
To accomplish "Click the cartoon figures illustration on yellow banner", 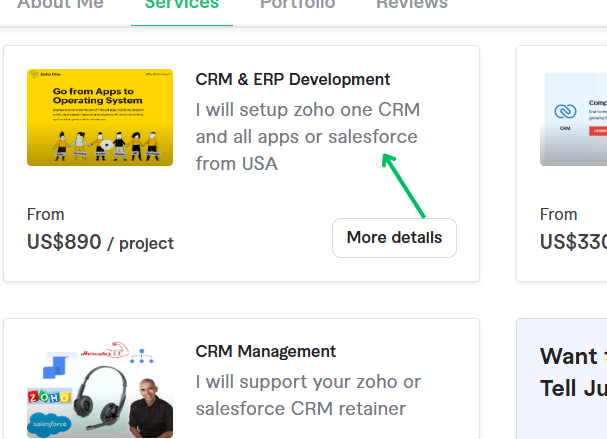I will pos(100,138).
